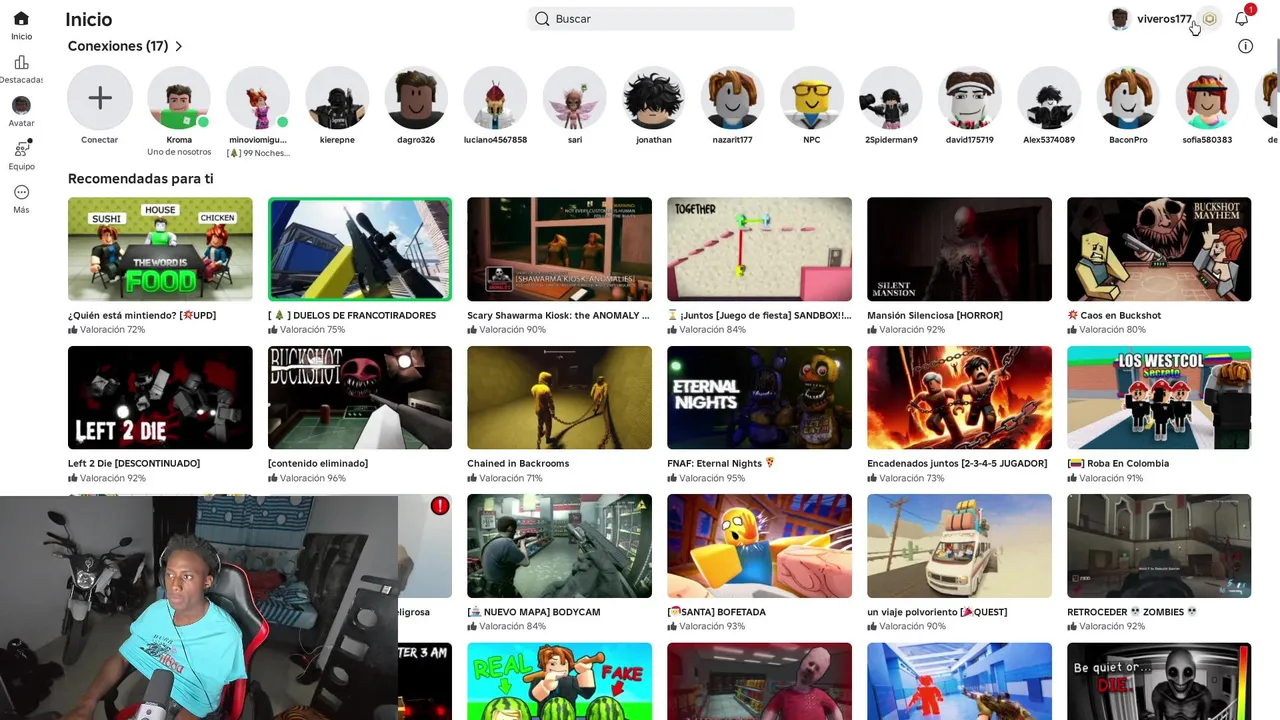Open the notifications bell icon
Screen dimensions: 1280x720
pyautogui.click(x=1241, y=19)
